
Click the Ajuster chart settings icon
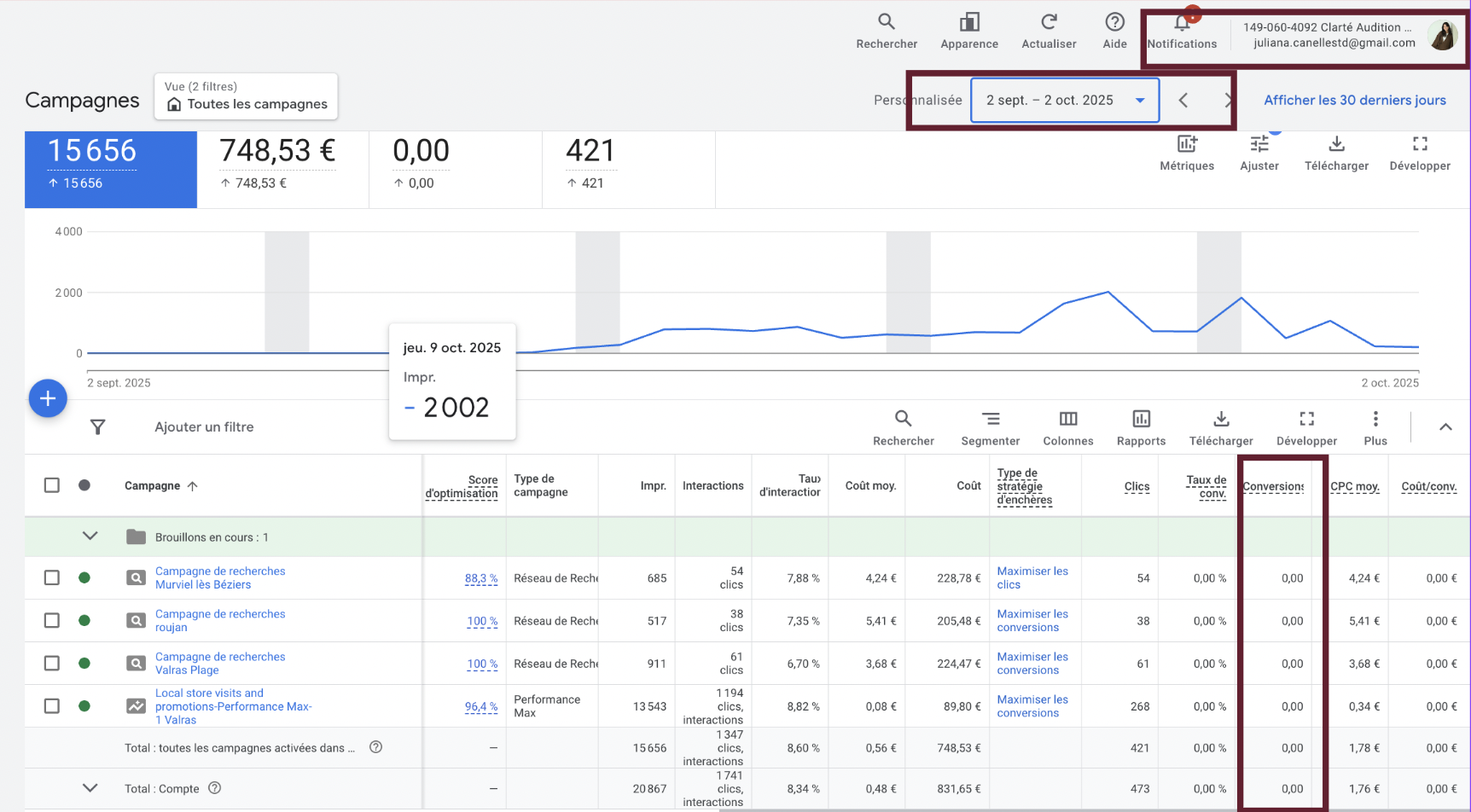(1259, 143)
